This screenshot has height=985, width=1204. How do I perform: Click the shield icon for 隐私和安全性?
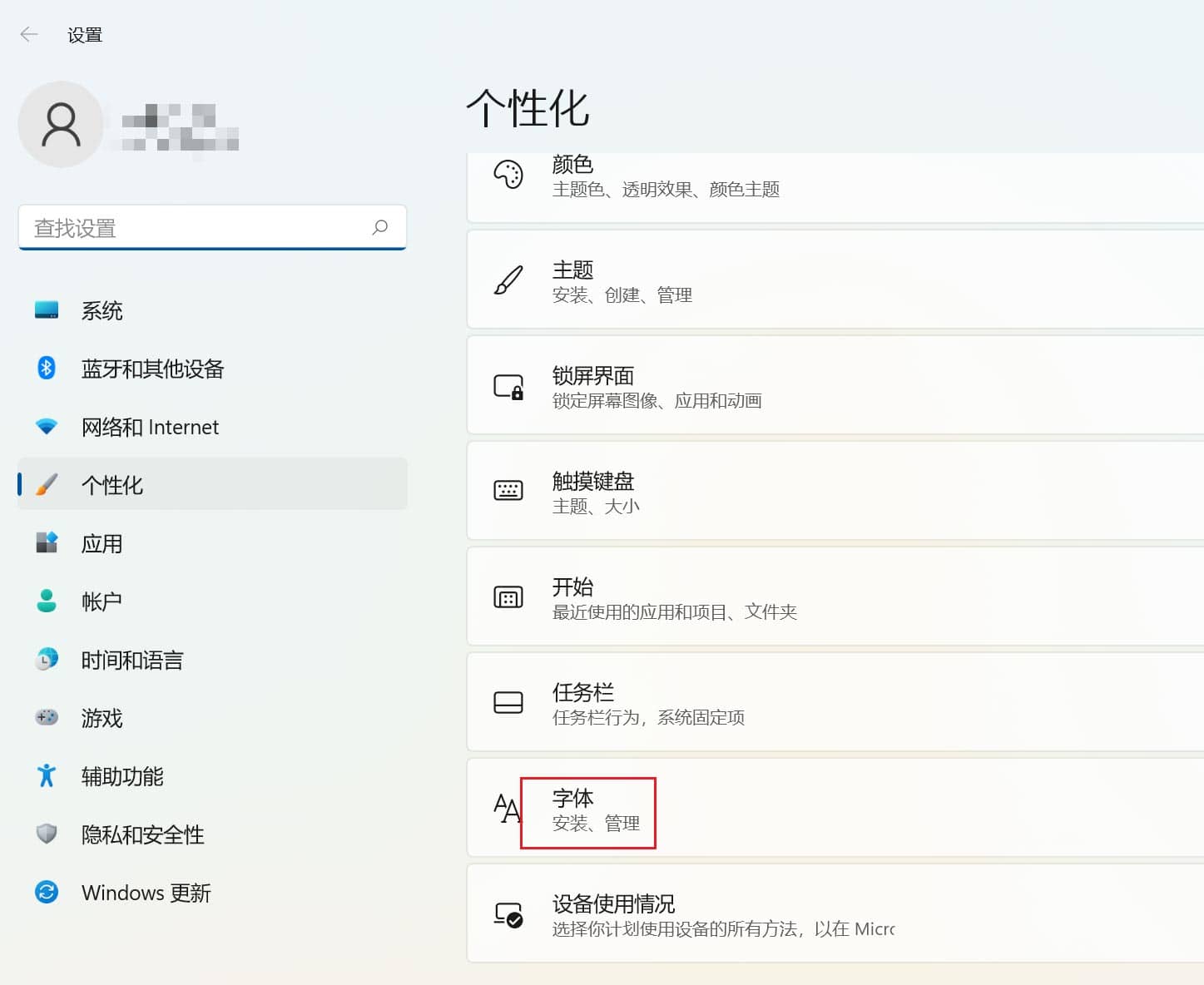[x=47, y=834]
